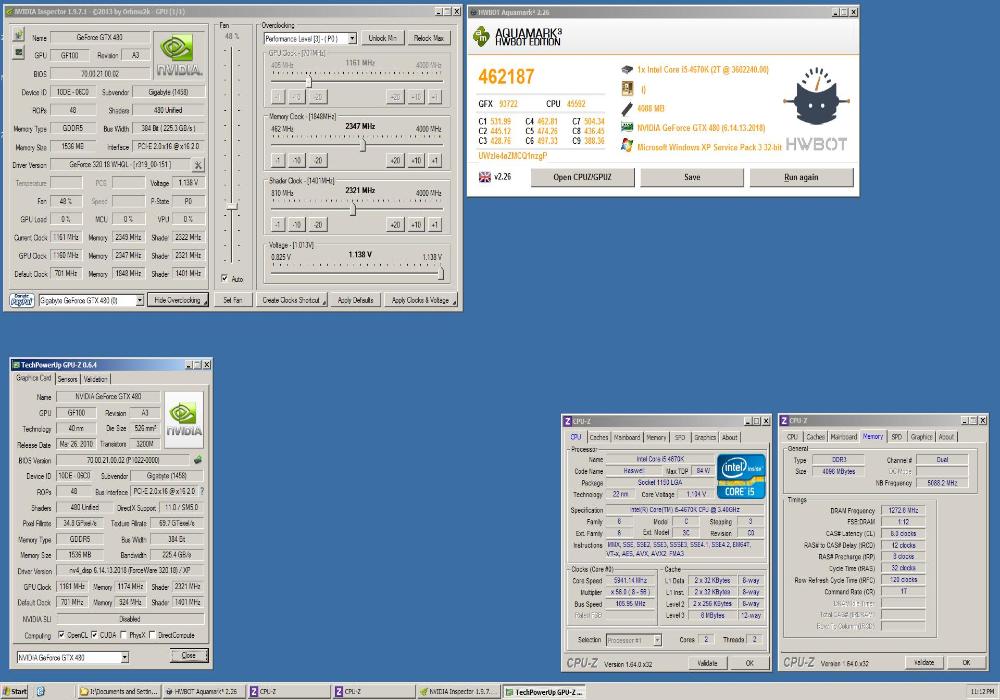This screenshot has width=1000, height=700.
Task: Click Set Fan button in Inspector
Action: click(233, 300)
